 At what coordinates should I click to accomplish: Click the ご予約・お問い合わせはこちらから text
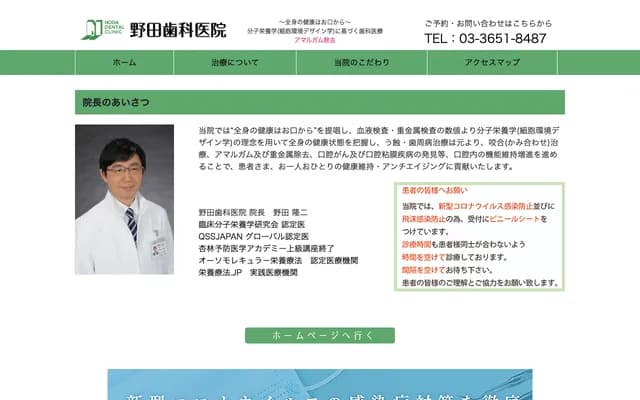487,22
